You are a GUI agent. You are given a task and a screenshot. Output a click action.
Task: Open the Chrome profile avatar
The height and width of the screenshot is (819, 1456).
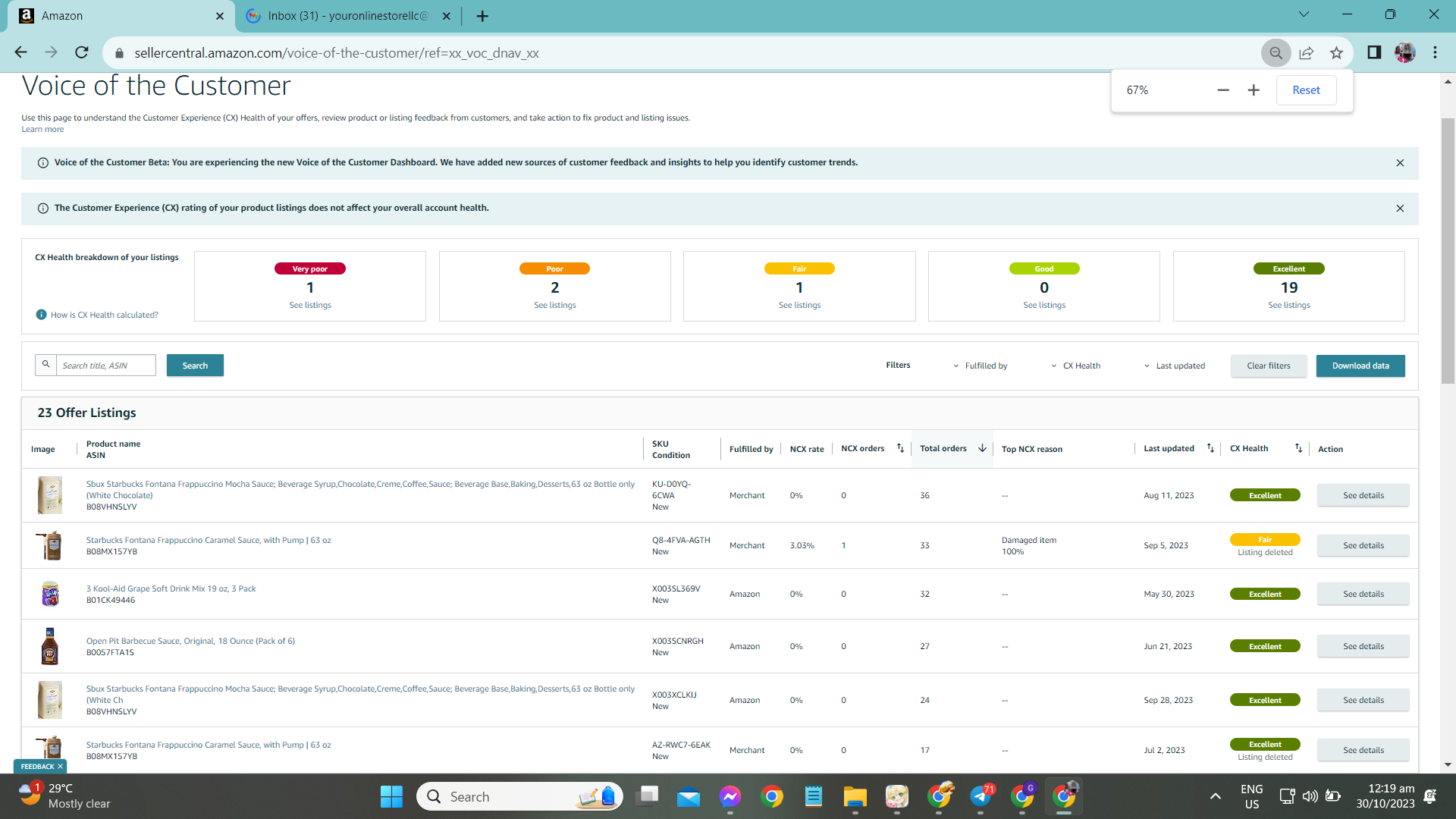1405,52
